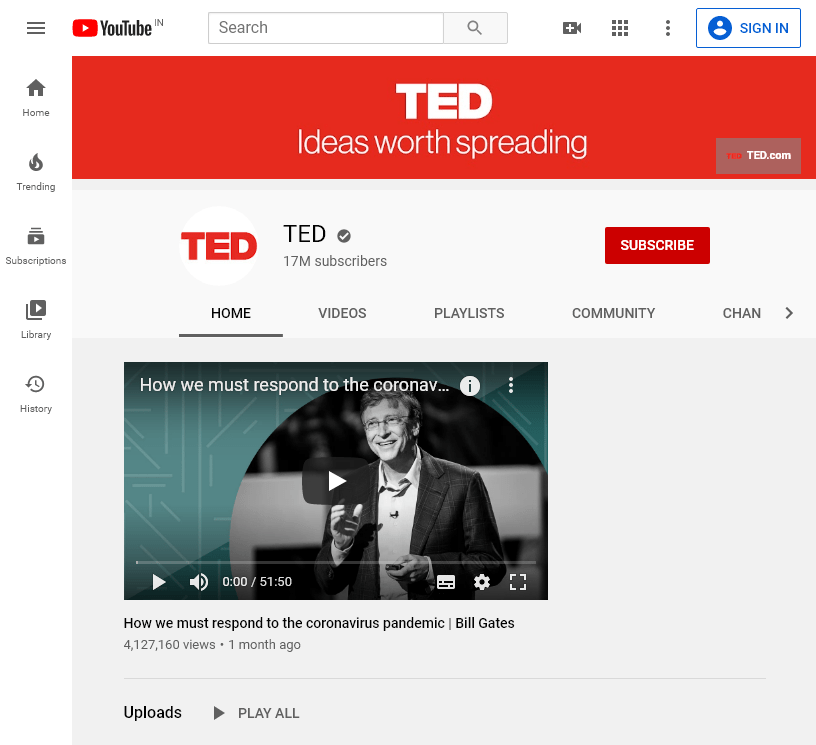This screenshot has height=745, width=816.
Task: Open the TED.com banner link
Action: (758, 156)
